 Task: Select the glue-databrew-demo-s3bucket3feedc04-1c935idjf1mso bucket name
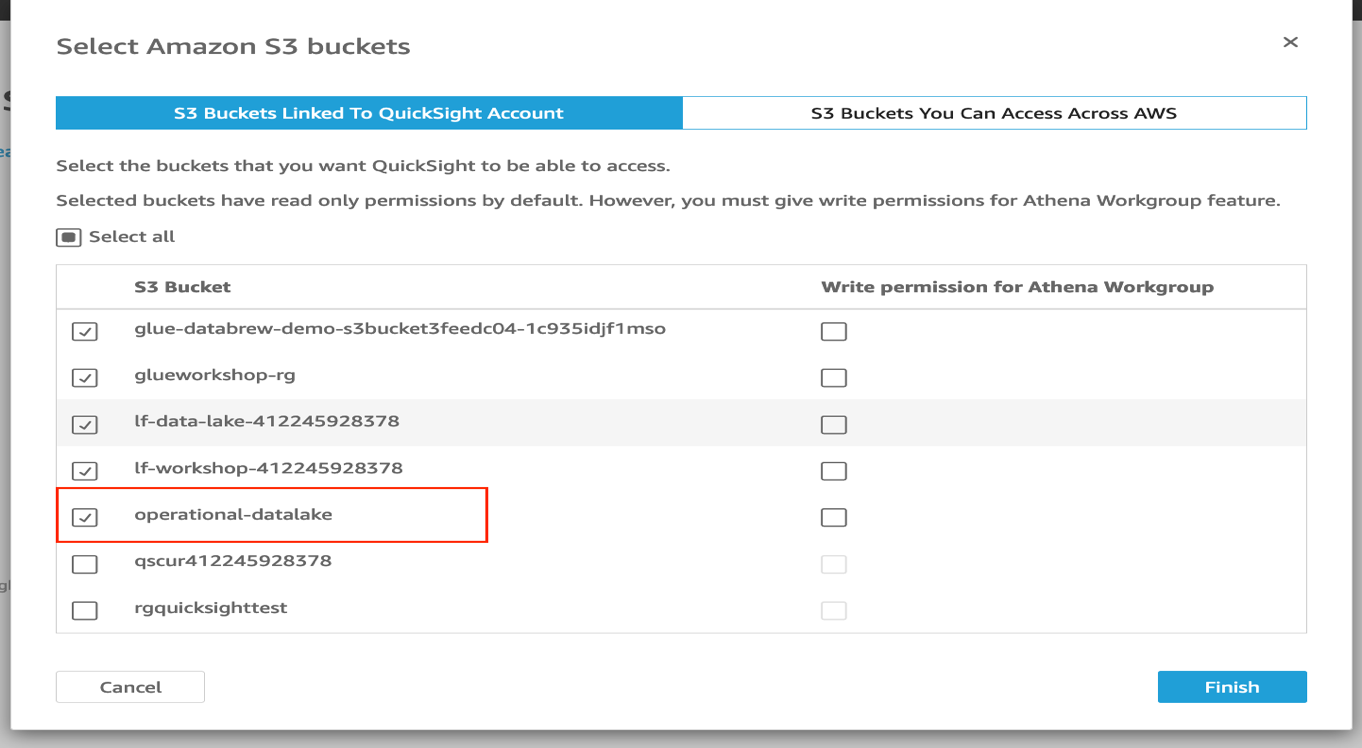(x=400, y=328)
